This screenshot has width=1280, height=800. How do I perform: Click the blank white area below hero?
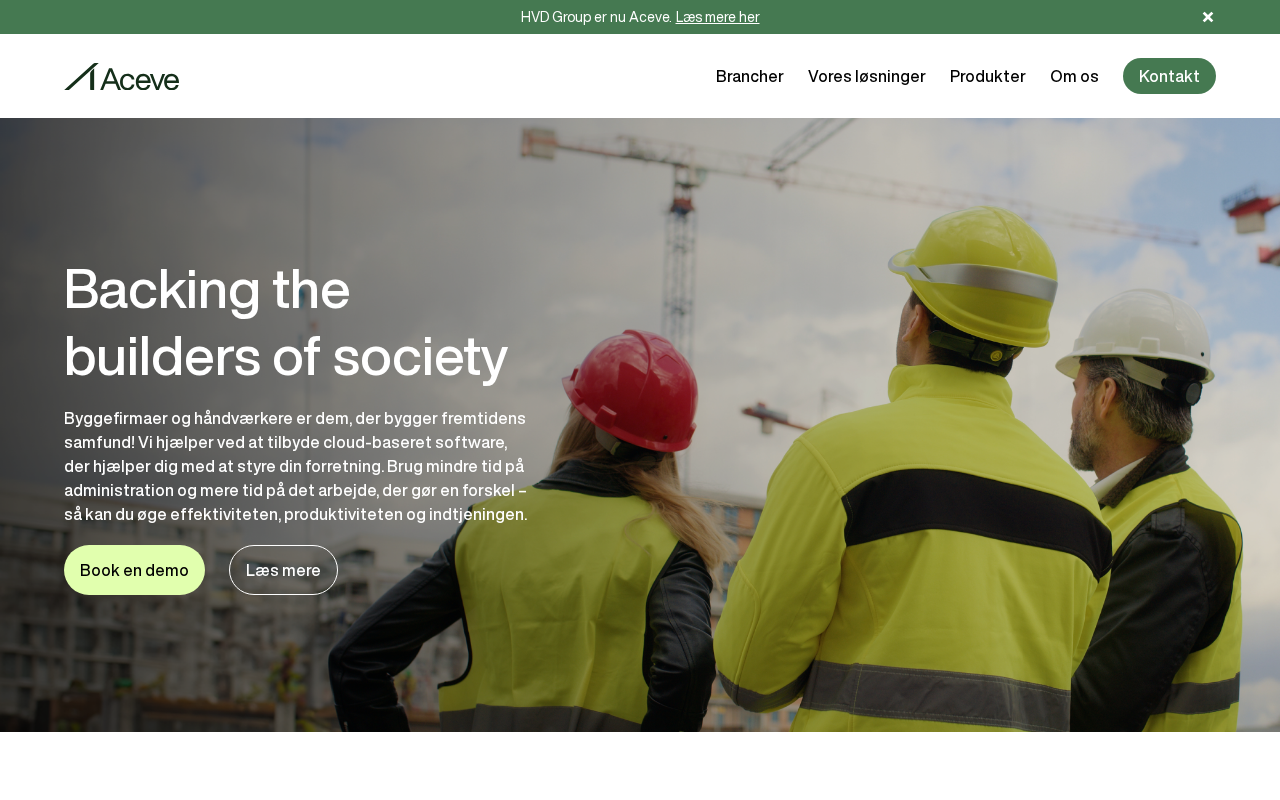click(x=640, y=766)
